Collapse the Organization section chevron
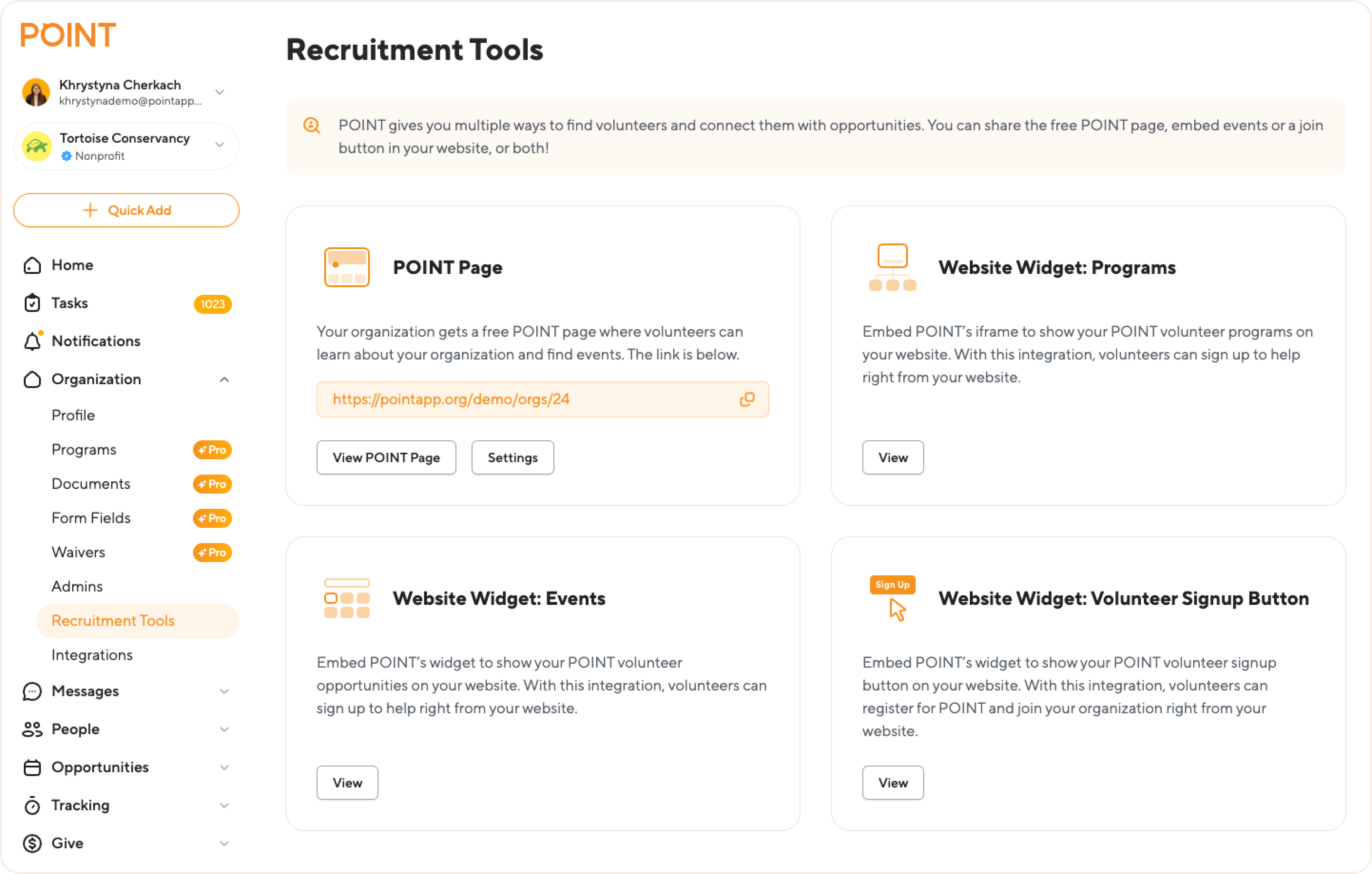 pos(224,379)
